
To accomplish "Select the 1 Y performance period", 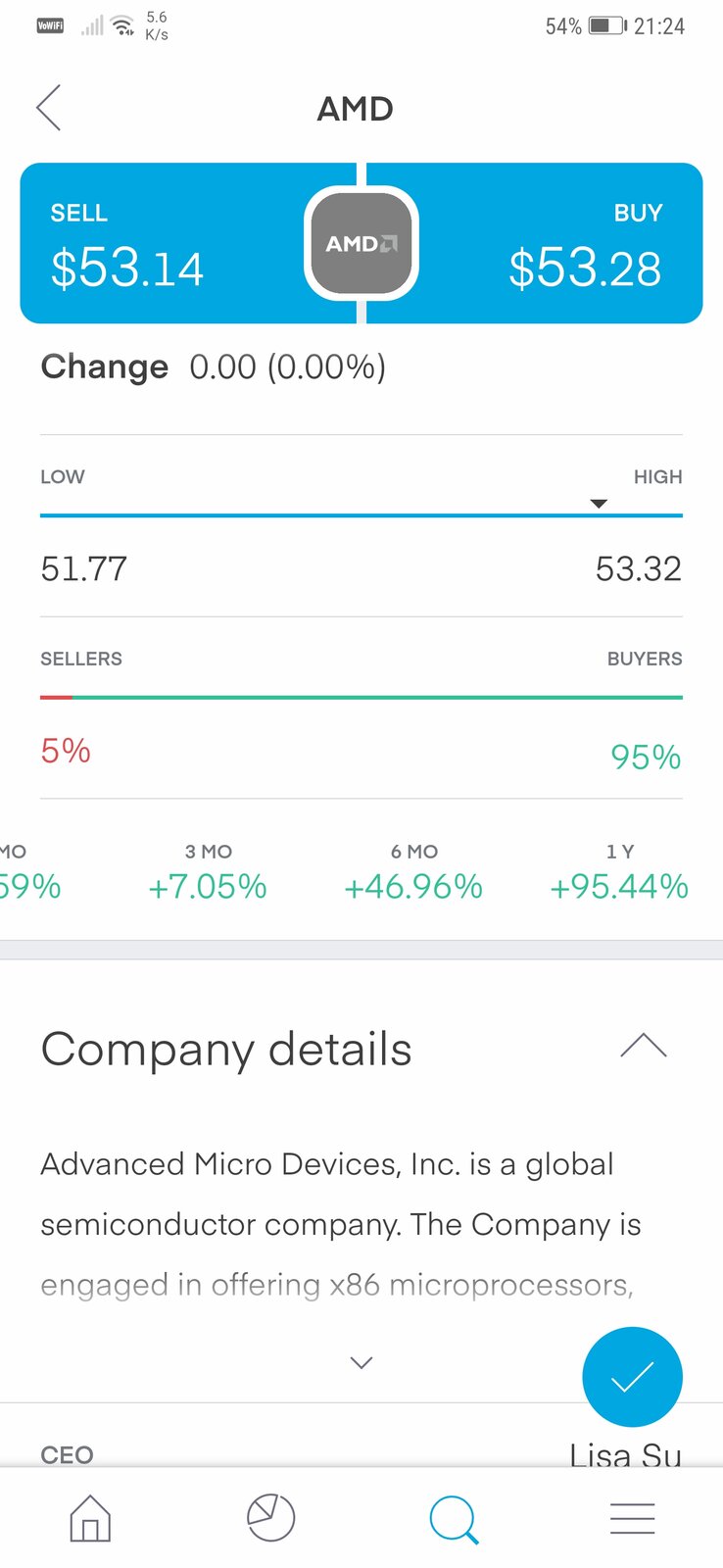I will pyautogui.click(x=619, y=872).
